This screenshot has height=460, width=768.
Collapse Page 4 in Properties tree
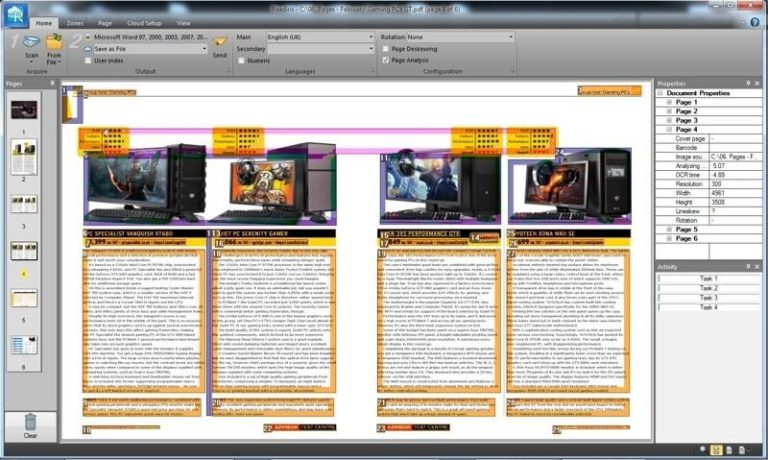(670, 129)
